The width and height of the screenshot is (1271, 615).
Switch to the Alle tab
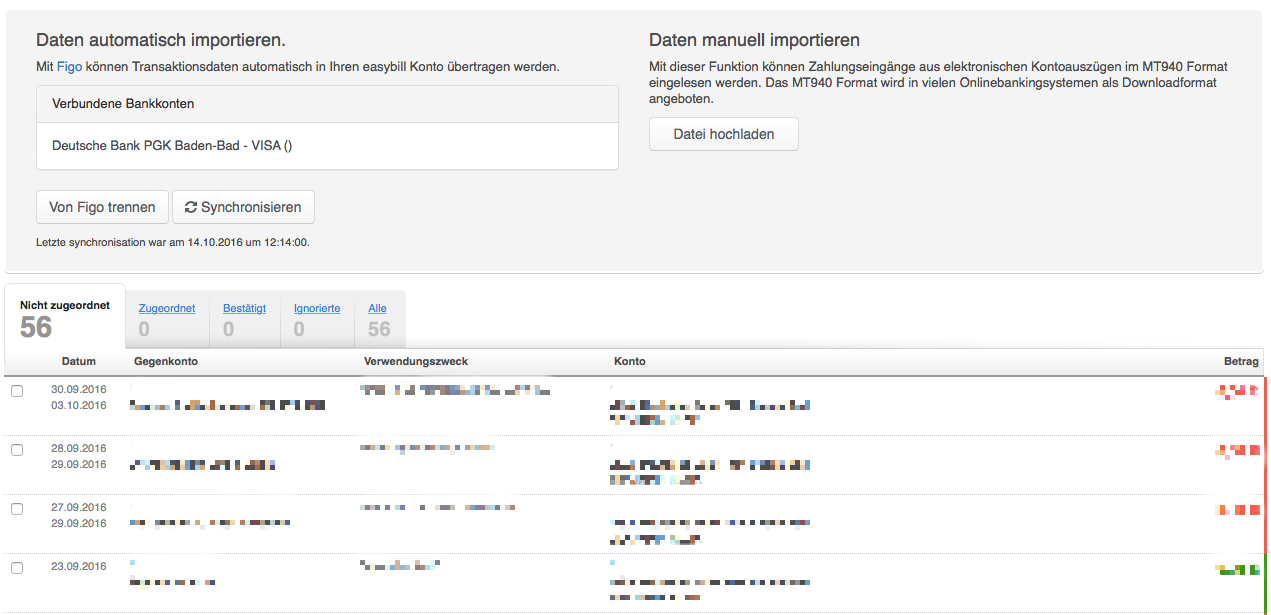tap(379, 320)
